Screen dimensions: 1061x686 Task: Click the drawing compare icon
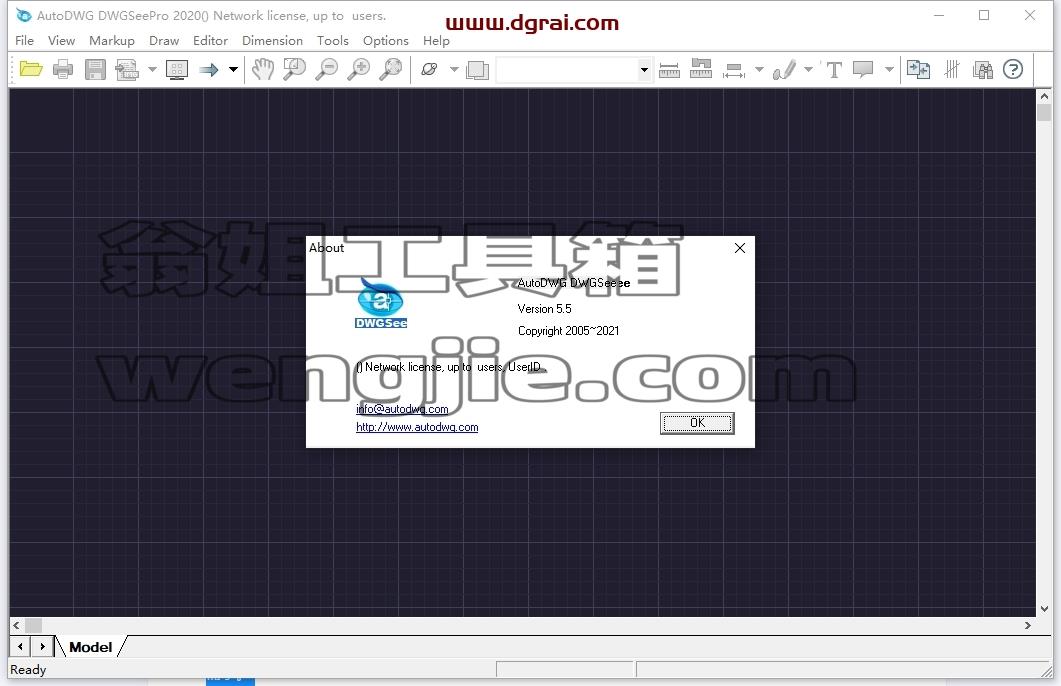918,69
